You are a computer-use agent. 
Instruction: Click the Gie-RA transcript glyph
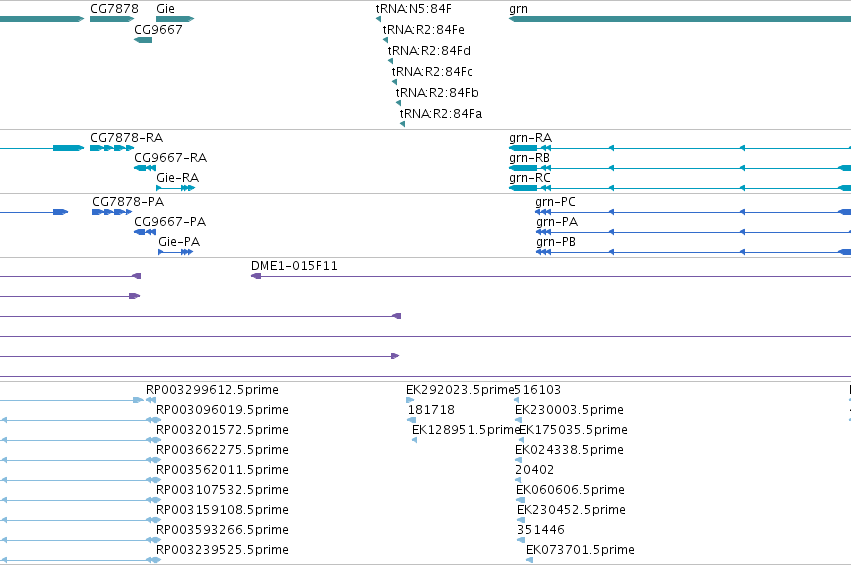tap(175, 188)
